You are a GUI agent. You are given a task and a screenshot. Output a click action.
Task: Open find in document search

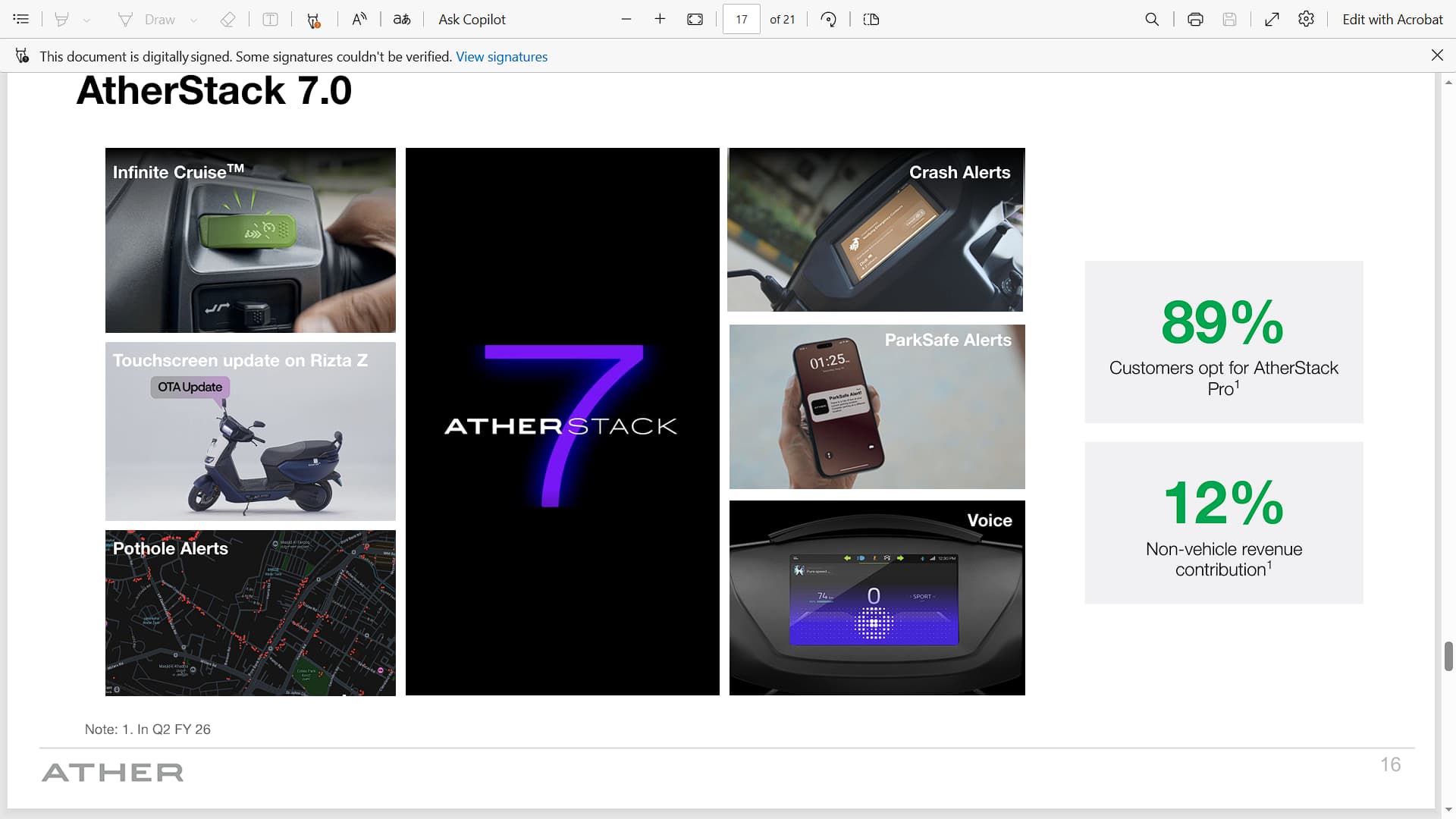[x=1152, y=19]
